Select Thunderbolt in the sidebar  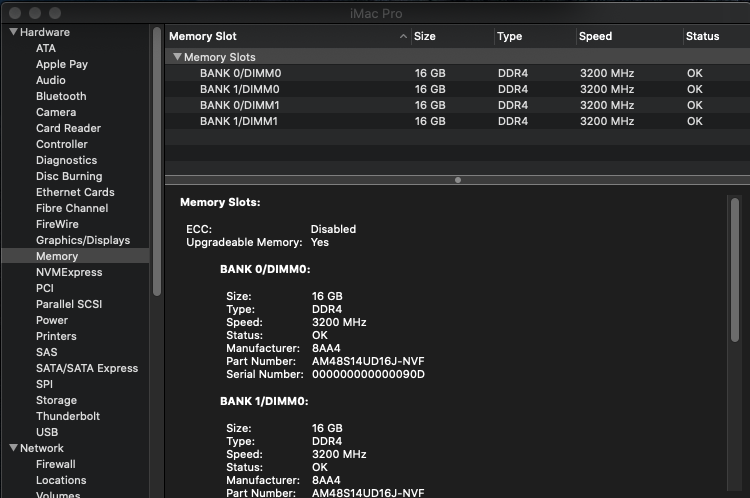tap(68, 416)
